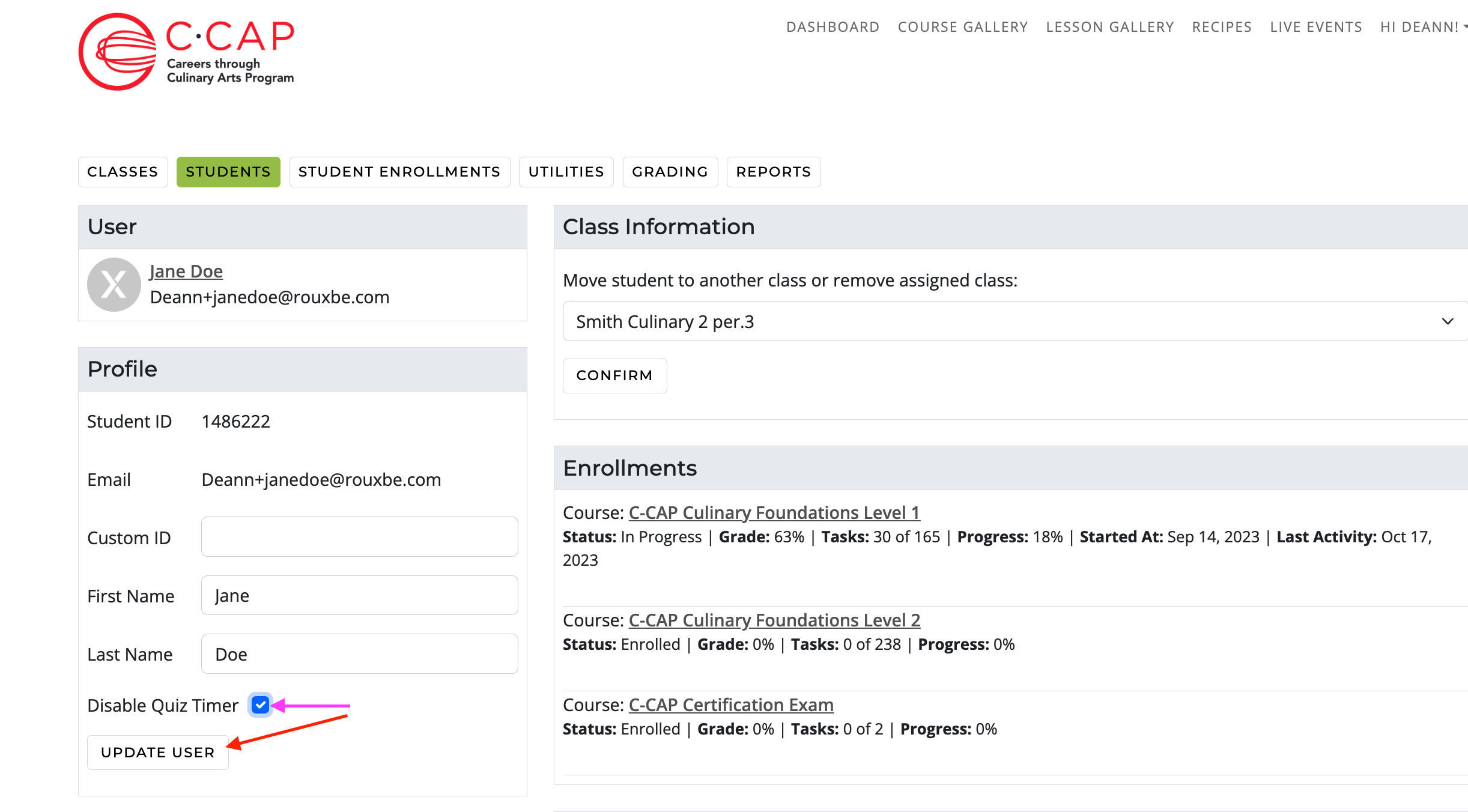Screen dimensions: 1468x812
Task: Go to Dashboard in top navigation
Action: pyautogui.click(x=833, y=27)
